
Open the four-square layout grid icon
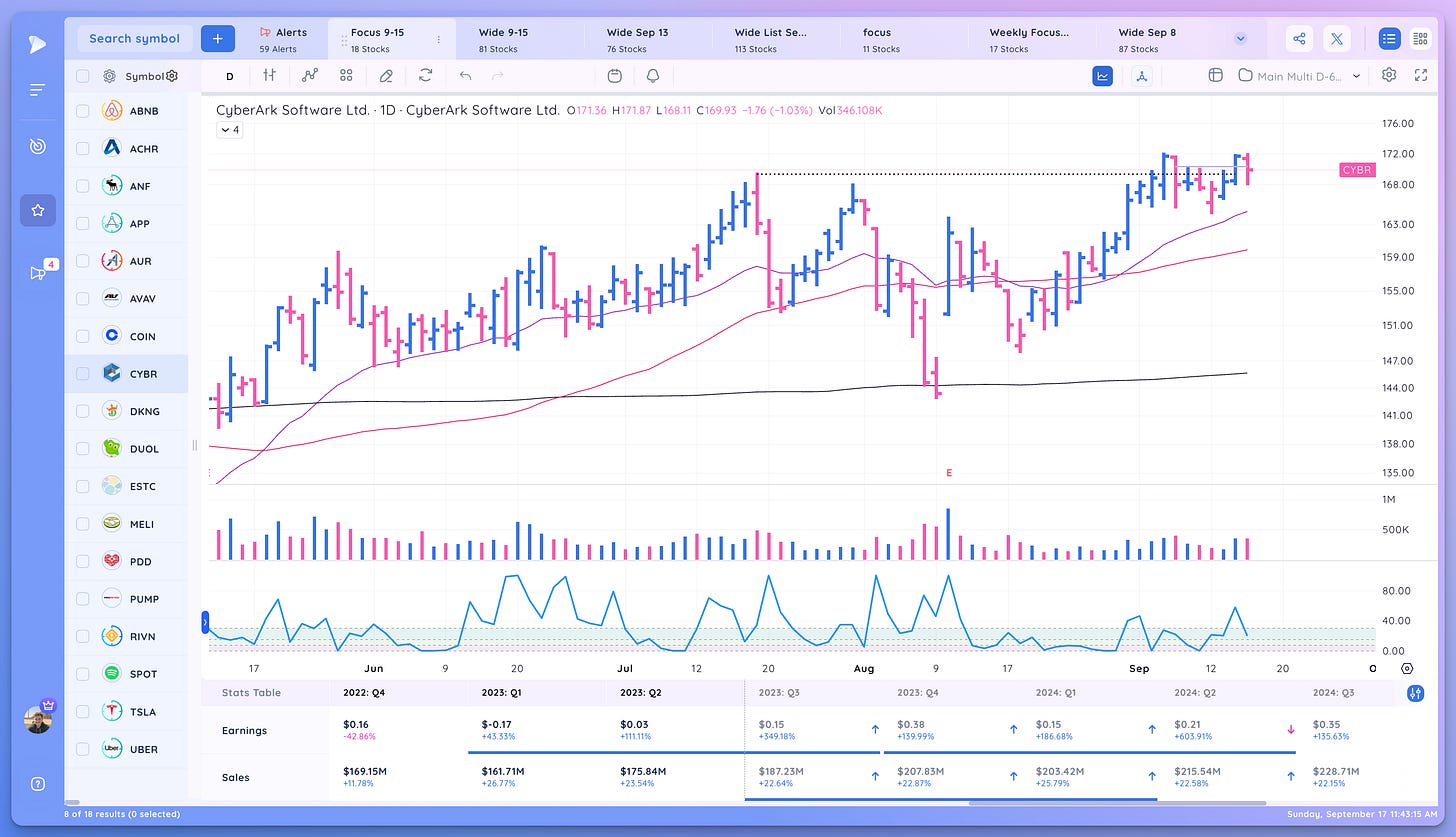point(346,75)
